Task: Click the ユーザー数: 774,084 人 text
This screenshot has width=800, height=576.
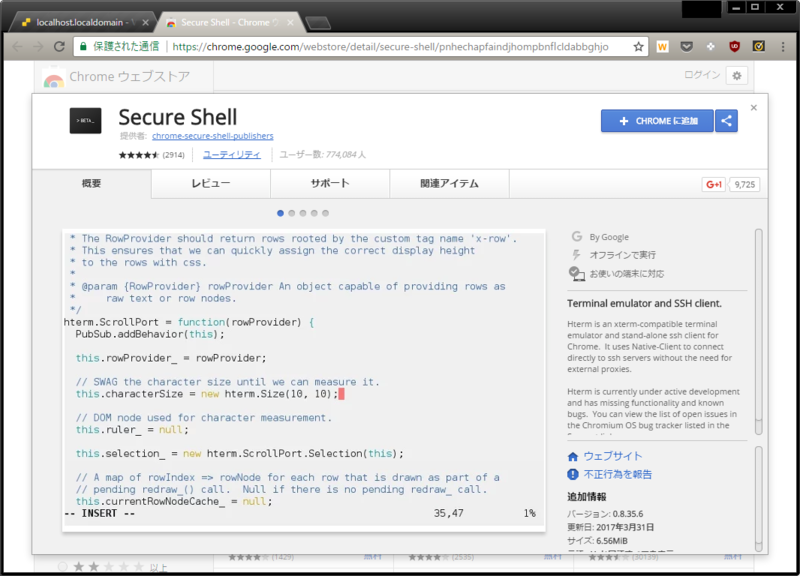Action: click(322, 155)
